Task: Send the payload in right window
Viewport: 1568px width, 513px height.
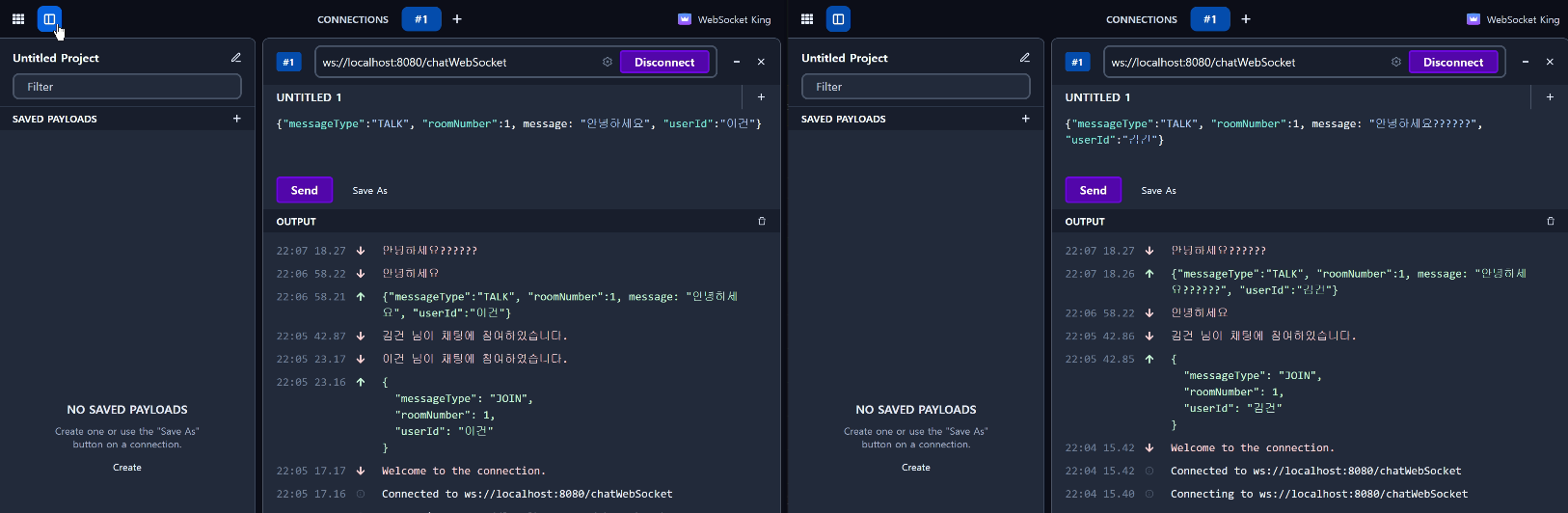Action: pyautogui.click(x=1094, y=190)
